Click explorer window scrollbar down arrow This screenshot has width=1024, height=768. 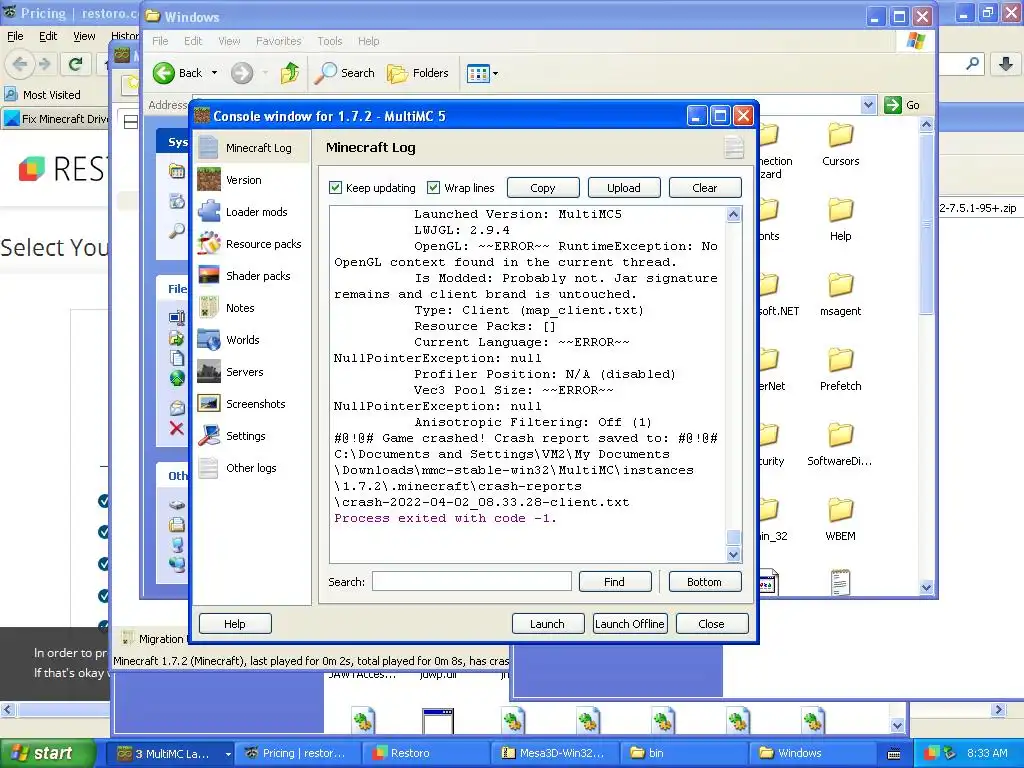pyautogui.click(x=926, y=587)
